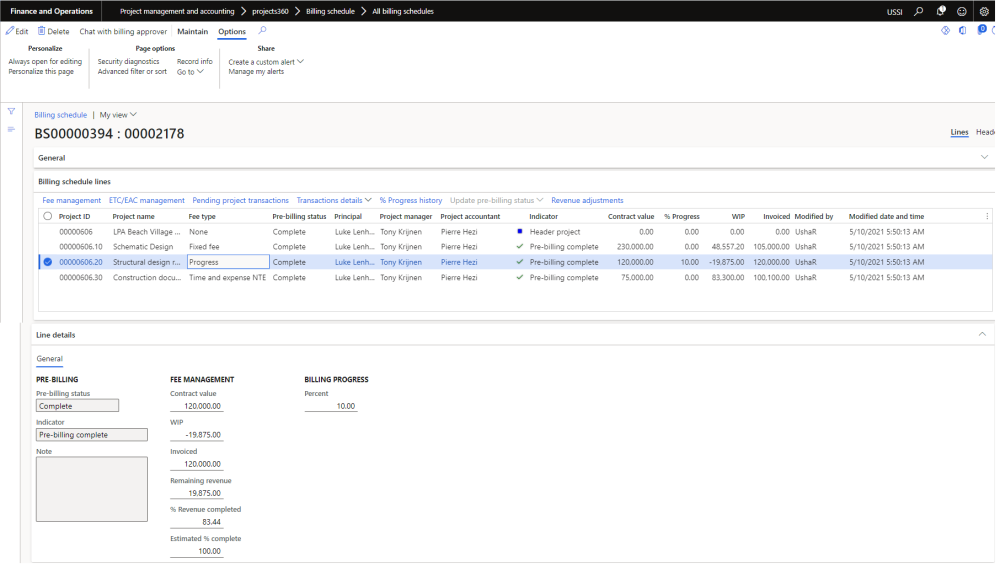Collapse the Line details section
Viewport: 1000px width, 567px height.
tap(982, 334)
